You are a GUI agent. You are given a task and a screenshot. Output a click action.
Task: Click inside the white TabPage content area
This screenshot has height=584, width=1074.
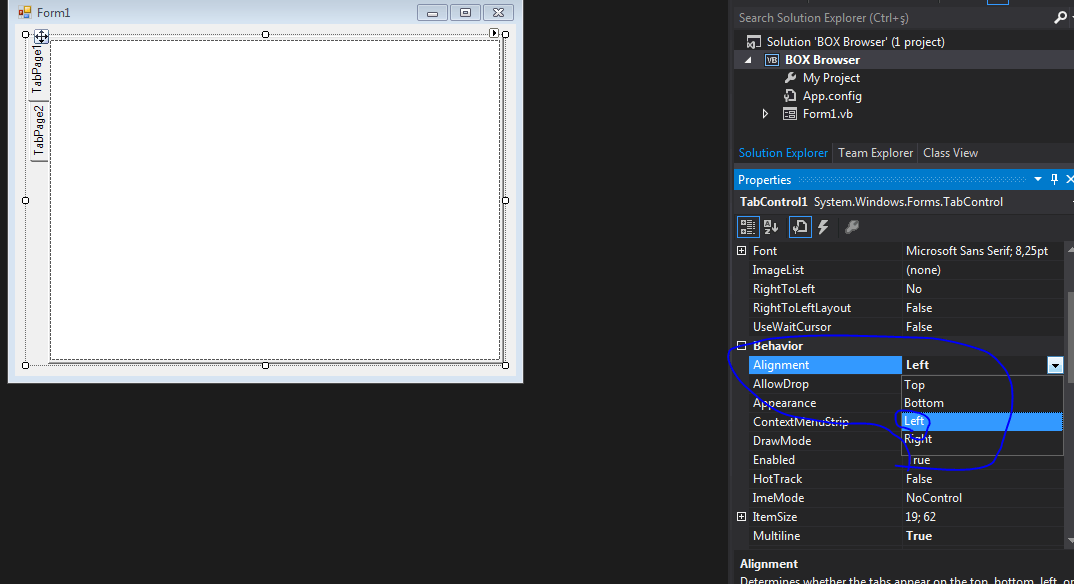coord(275,200)
